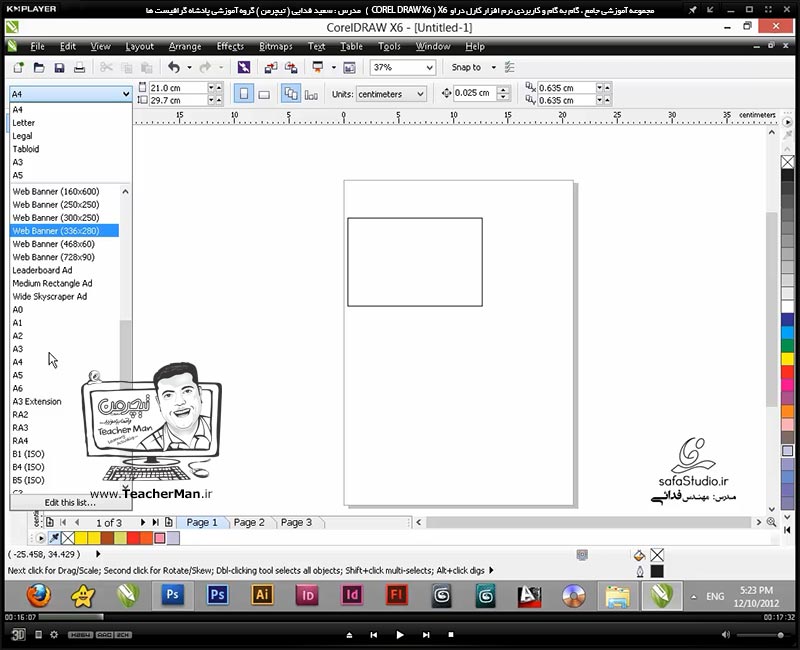
Task: Open the Tools menu
Action: tap(389, 46)
